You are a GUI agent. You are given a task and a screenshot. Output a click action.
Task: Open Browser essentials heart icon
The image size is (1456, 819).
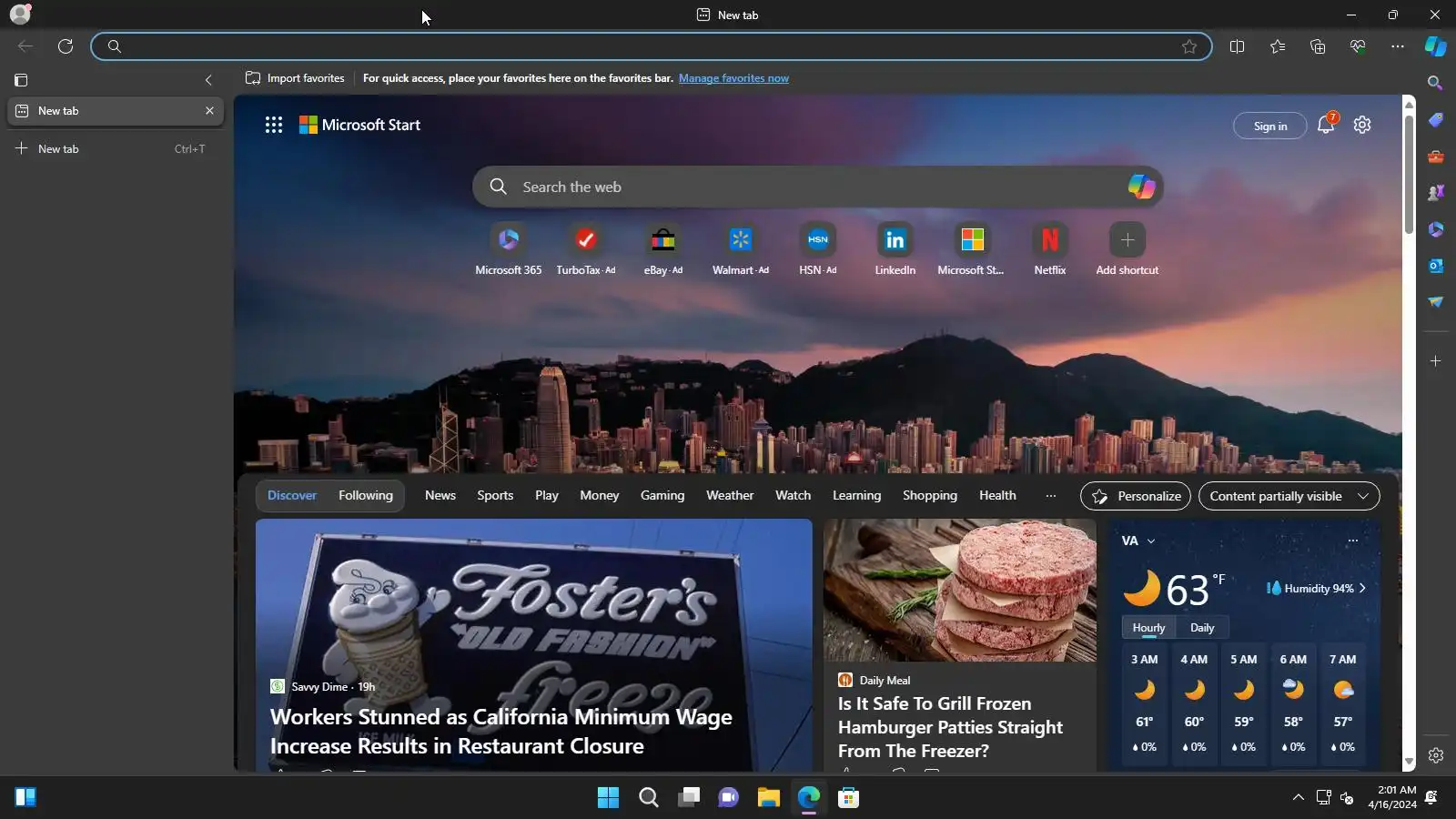click(1358, 46)
